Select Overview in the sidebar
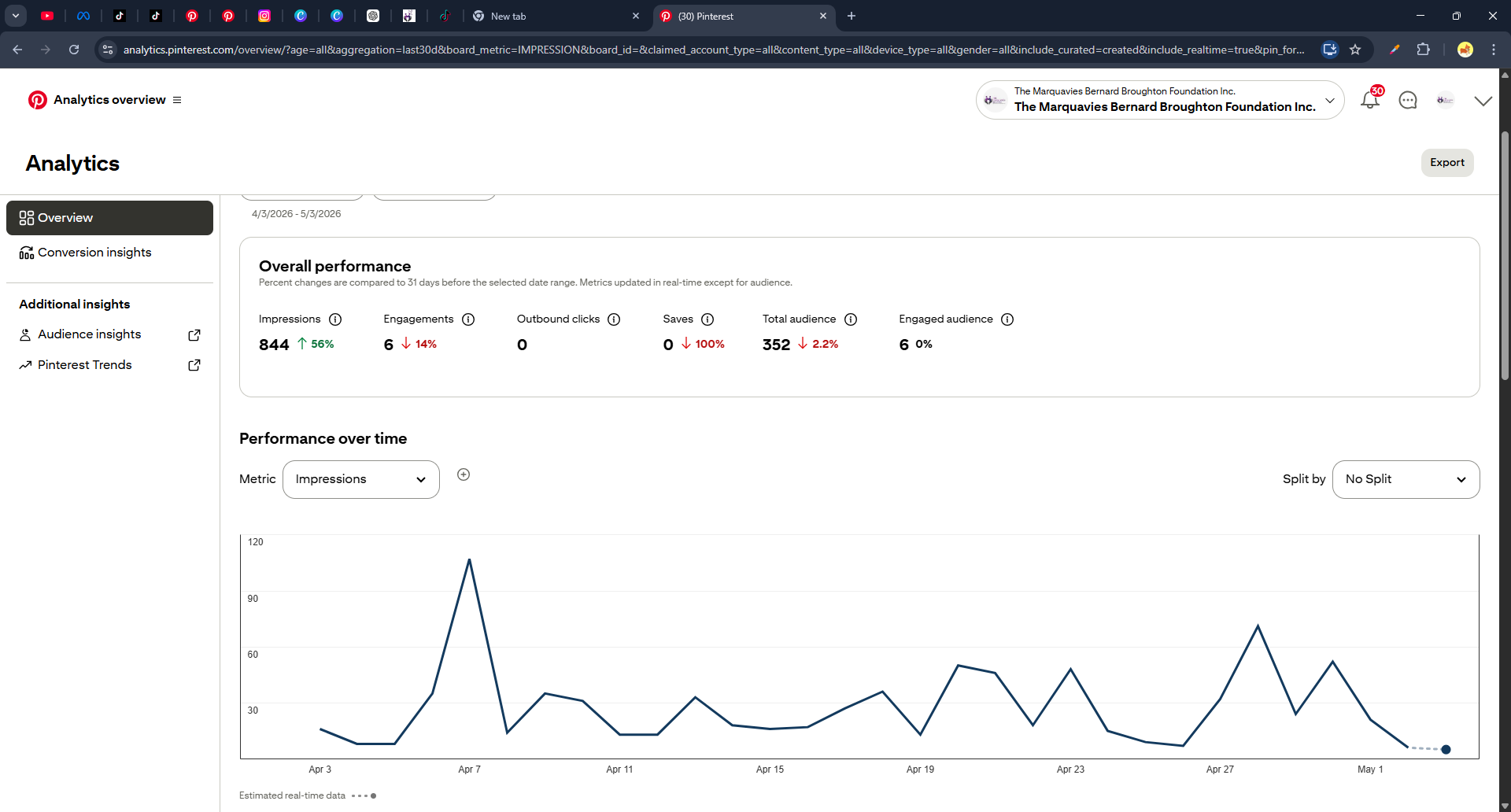The image size is (1511, 812). (x=109, y=218)
